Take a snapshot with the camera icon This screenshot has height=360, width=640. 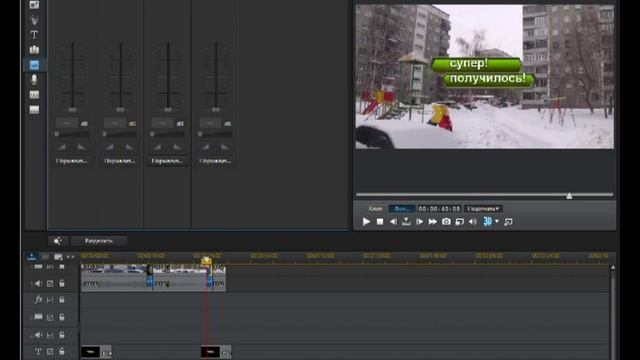446,222
